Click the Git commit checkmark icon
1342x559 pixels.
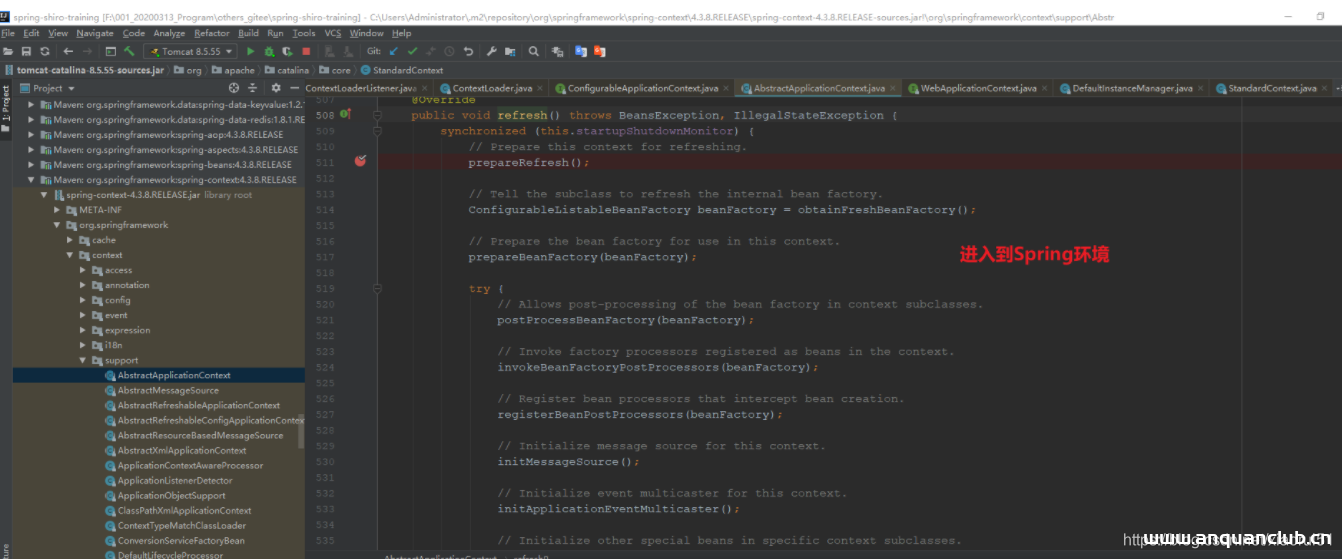(412, 51)
